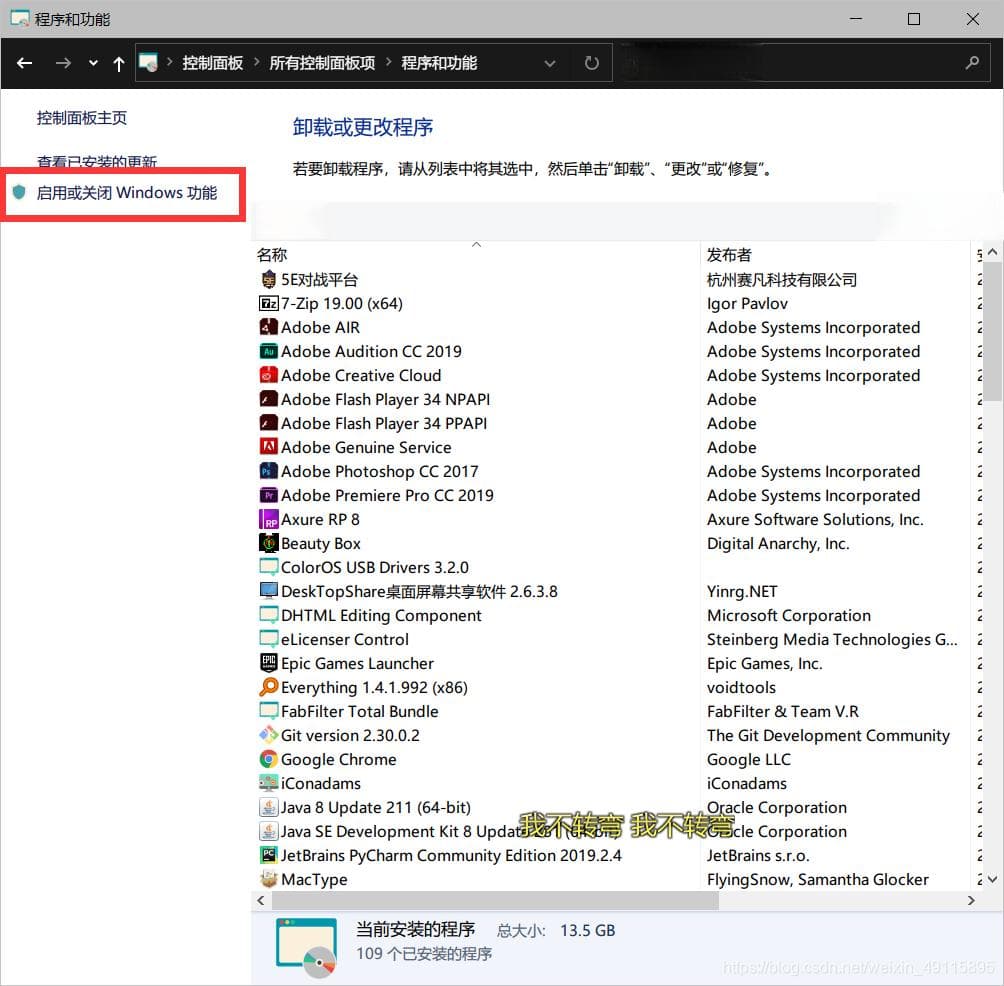Select the iConadams icon
1004x986 pixels.
(268, 783)
